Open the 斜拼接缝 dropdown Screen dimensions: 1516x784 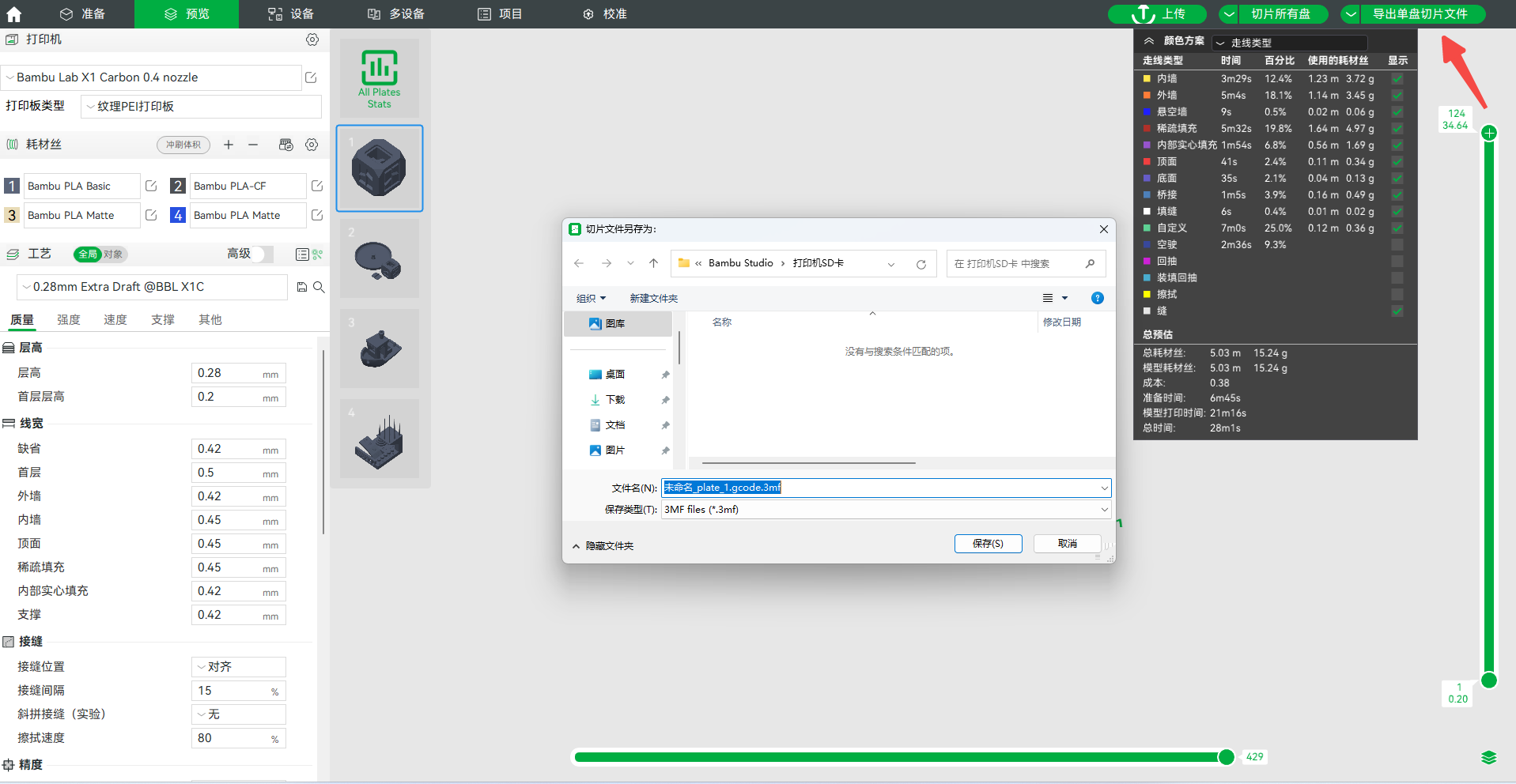point(238,714)
